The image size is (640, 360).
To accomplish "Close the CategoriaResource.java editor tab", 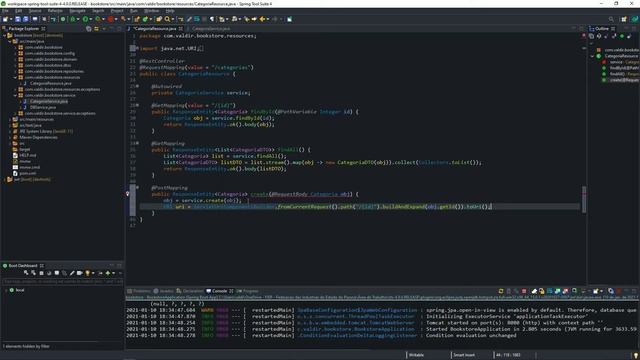I will [180, 29].
